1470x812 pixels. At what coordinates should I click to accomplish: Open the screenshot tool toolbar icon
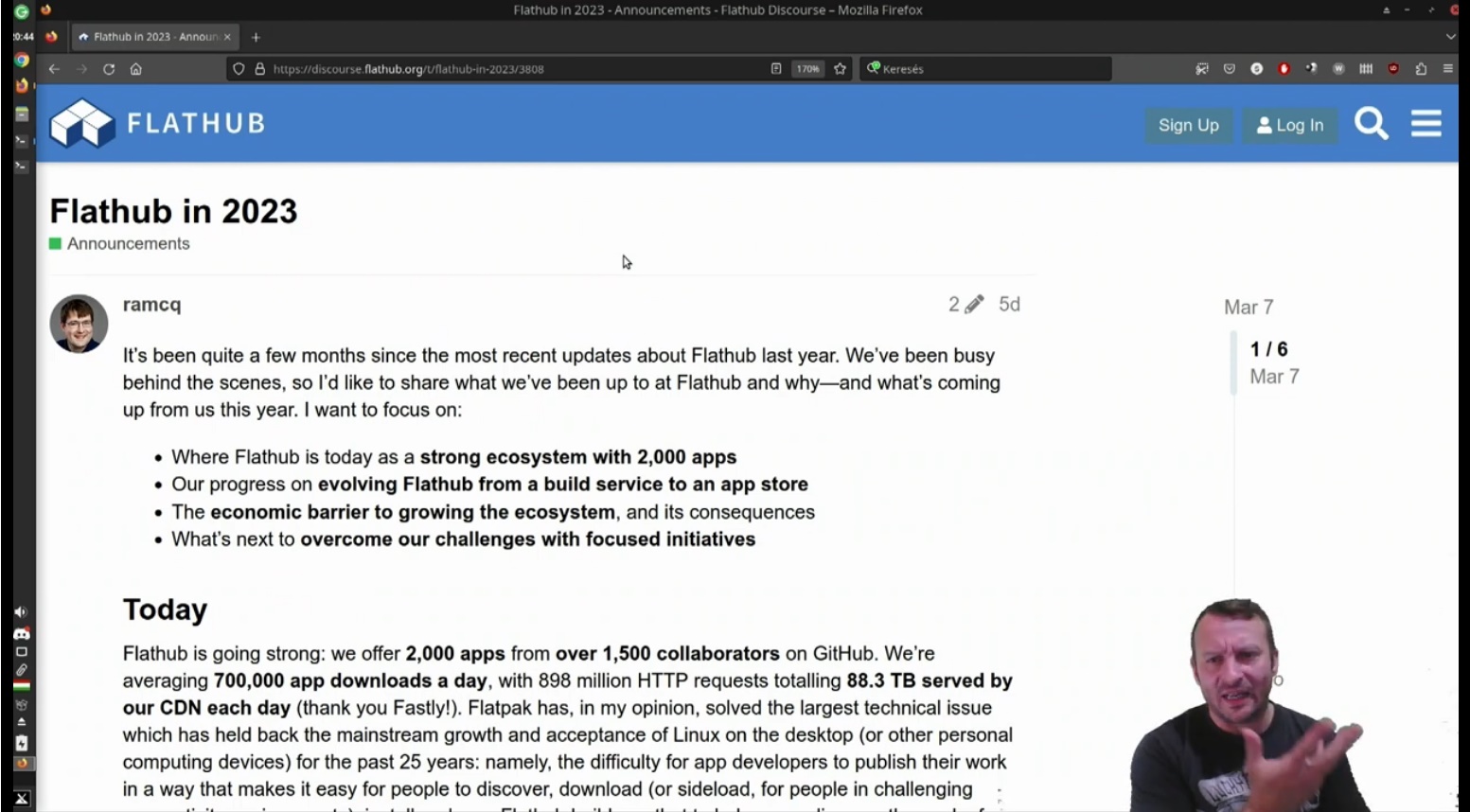pos(1202,69)
